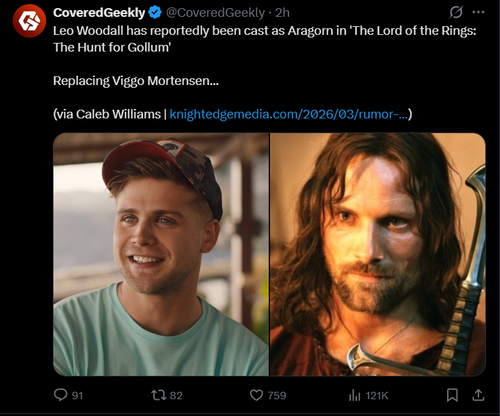Open the Grok explain-post icon
This screenshot has width=500, height=416.
pos(456,12)
